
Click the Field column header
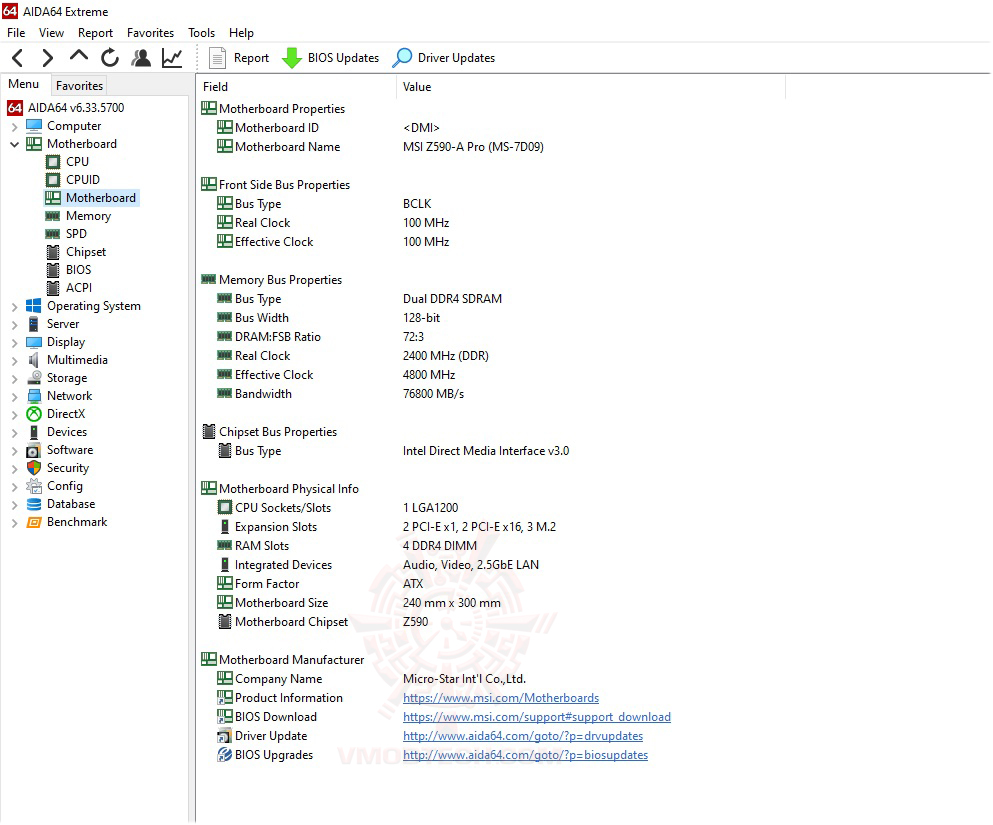click(298, 87)
